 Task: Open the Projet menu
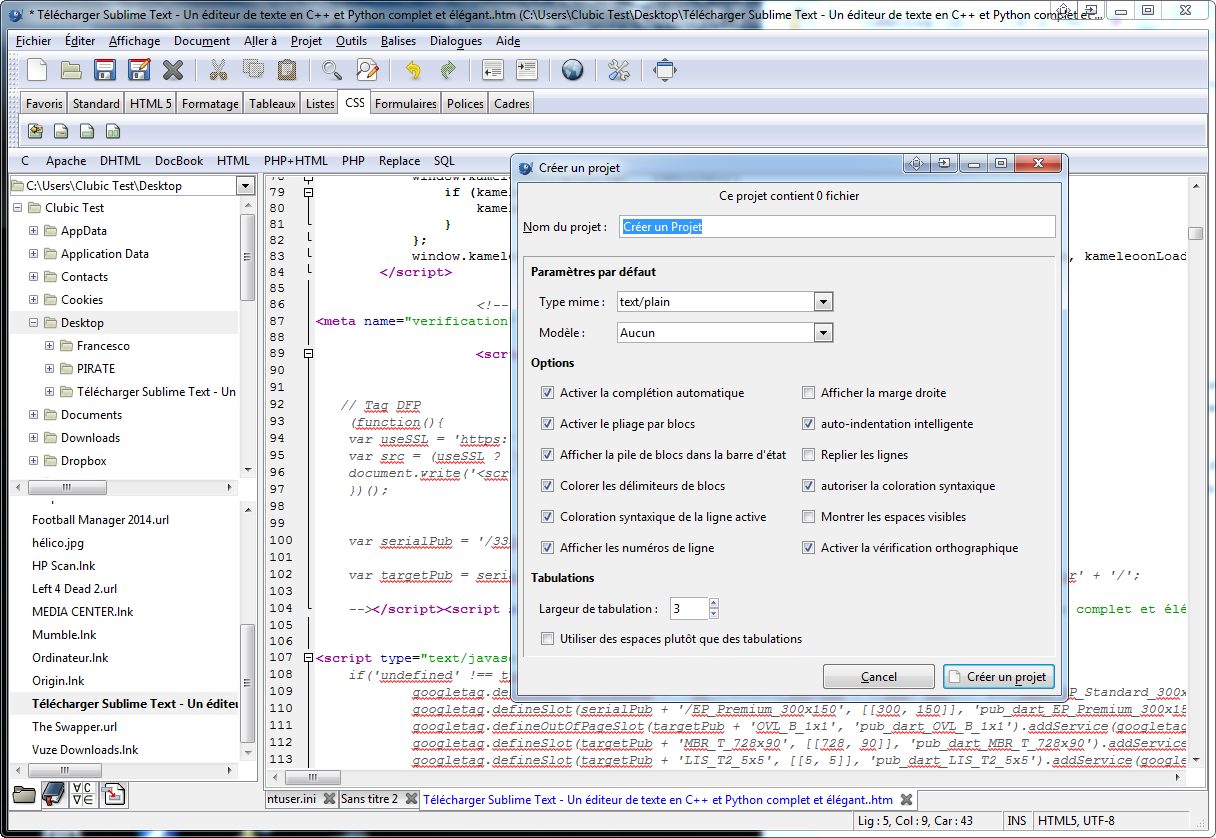click(x=307, y=41)
